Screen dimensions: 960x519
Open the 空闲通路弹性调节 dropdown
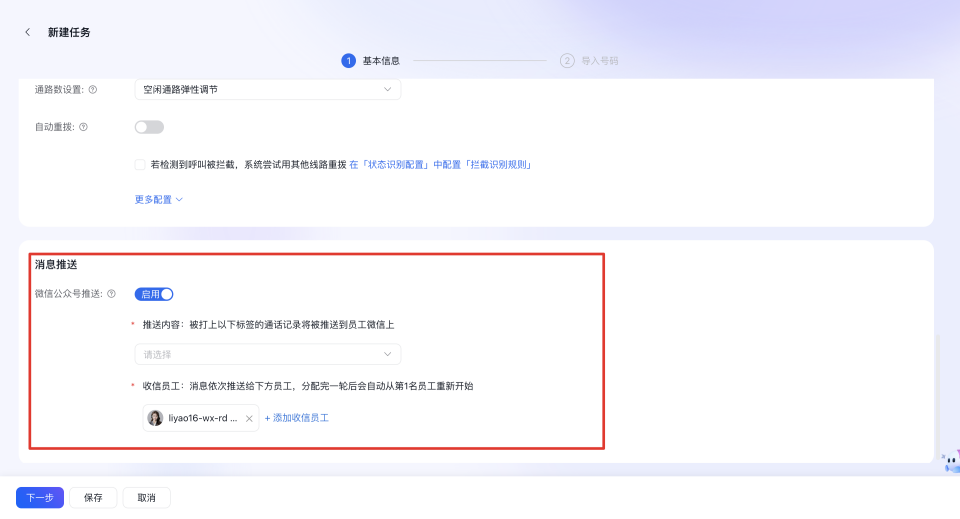tap(267, 90)
